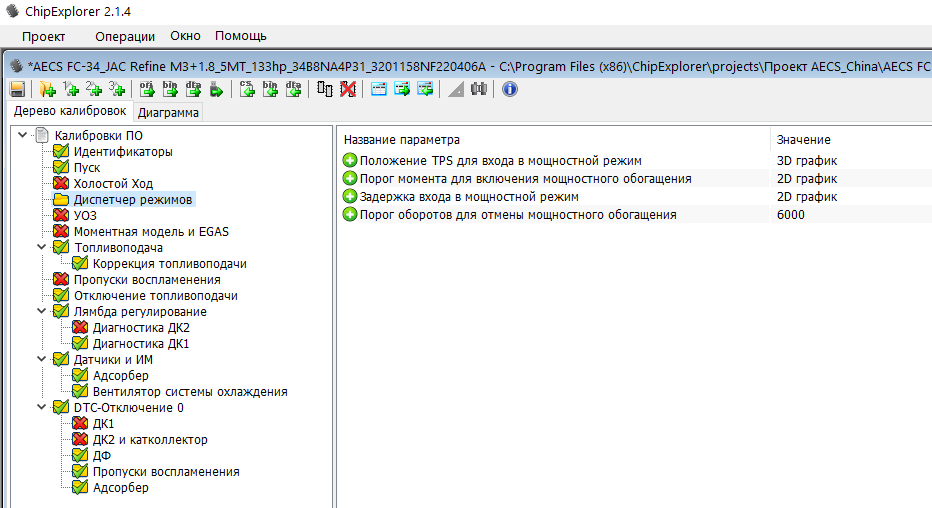Open the Операции menu
This screenshot has width=932, height=508.
[125, 36]
